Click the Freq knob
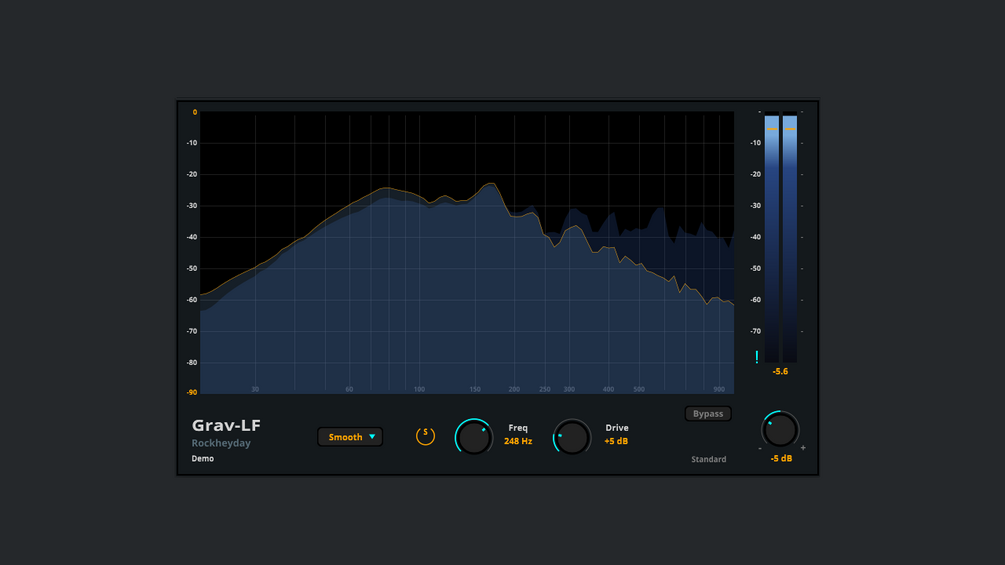Viewport: 1005px width, 565px height. pyautogui.click(x=474, y=437)
